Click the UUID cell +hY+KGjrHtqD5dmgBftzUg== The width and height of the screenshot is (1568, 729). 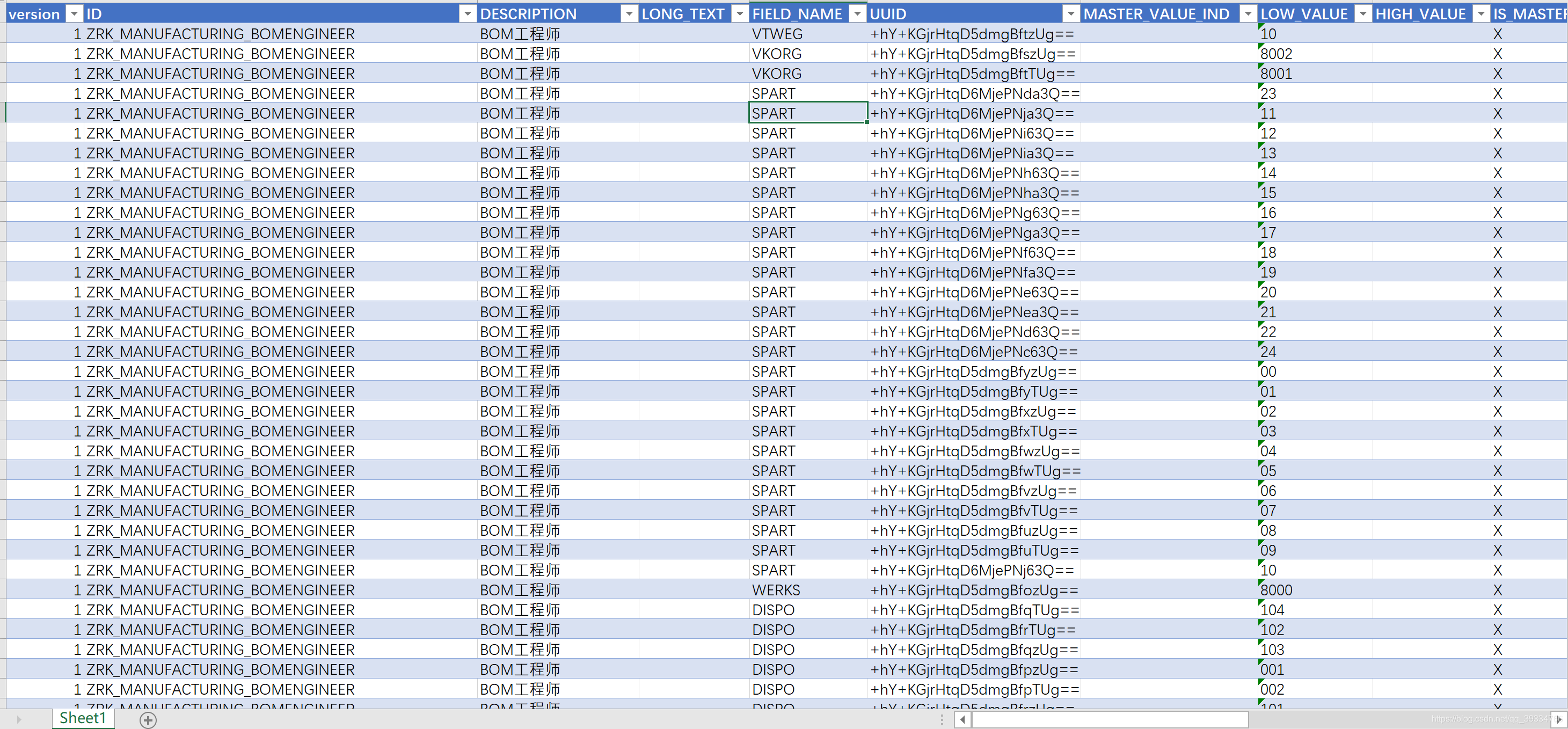pos(972,34)
